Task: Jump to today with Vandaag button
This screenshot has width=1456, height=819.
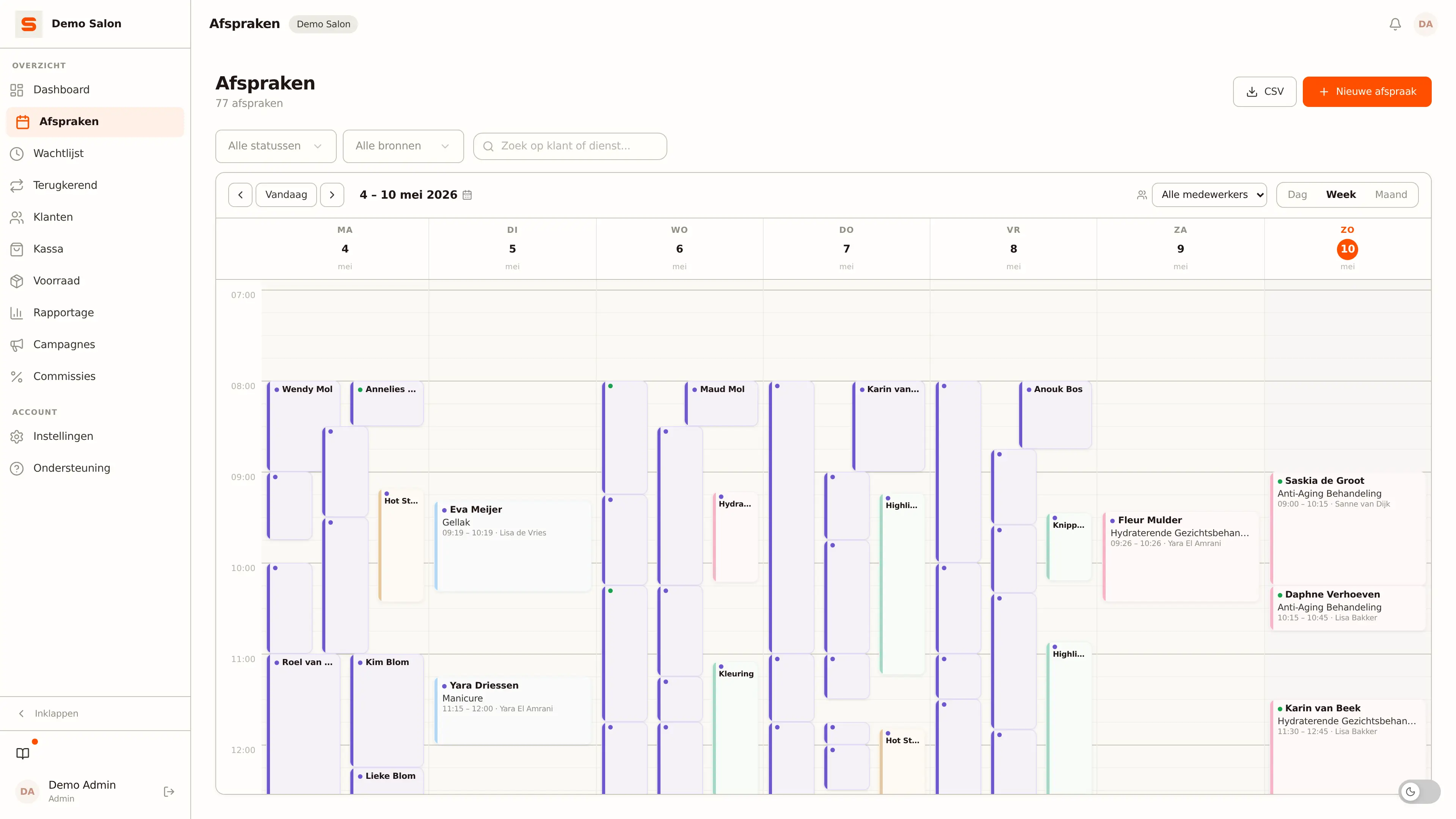Action: pos(286,195)
